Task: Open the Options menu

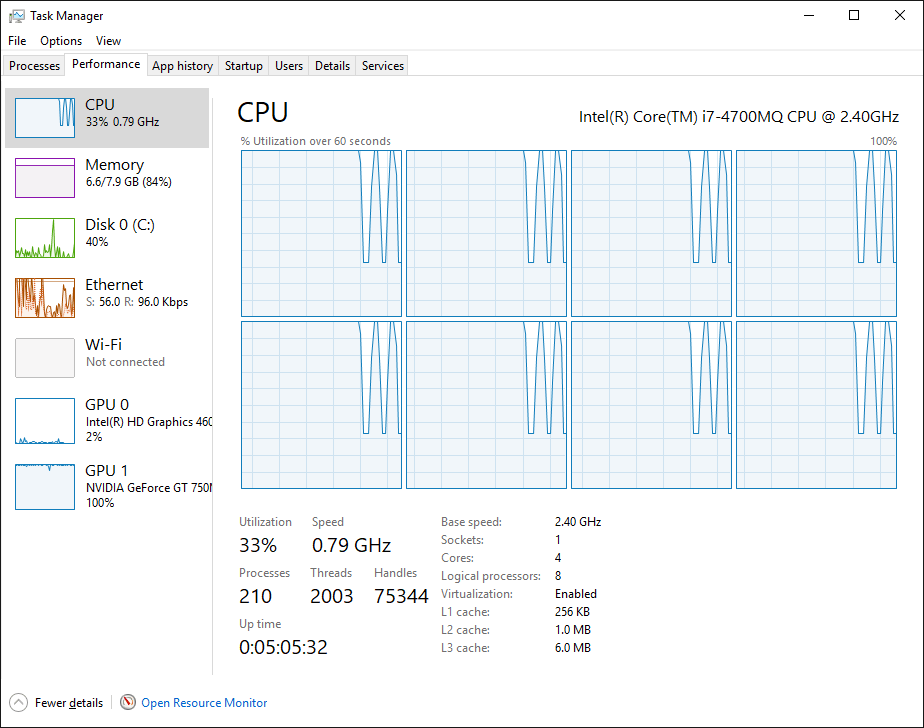Action: pos(61,41)
